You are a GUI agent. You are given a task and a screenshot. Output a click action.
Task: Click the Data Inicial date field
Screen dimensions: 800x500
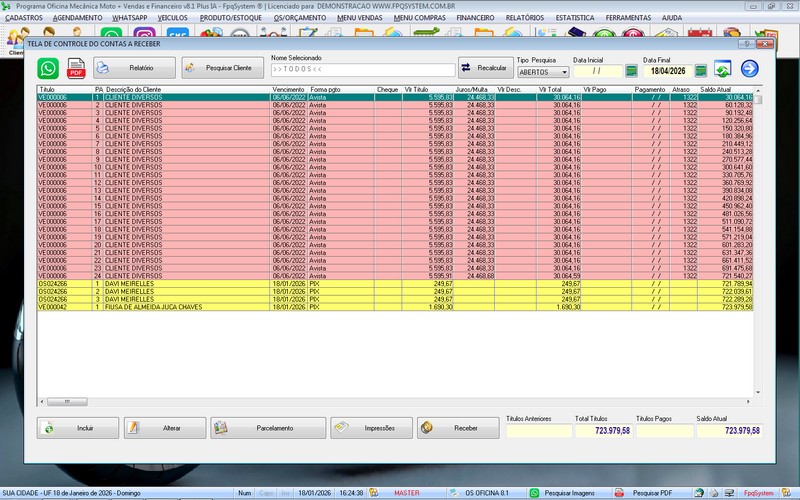596,72
